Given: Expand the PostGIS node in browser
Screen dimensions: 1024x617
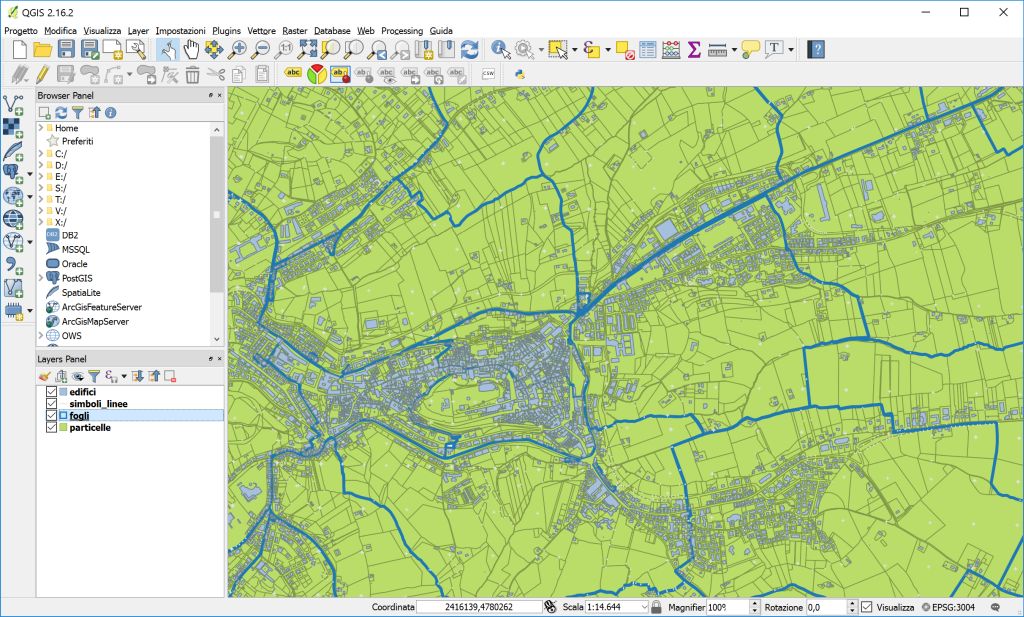Looking at the screenshot, I should click(41, 278).
